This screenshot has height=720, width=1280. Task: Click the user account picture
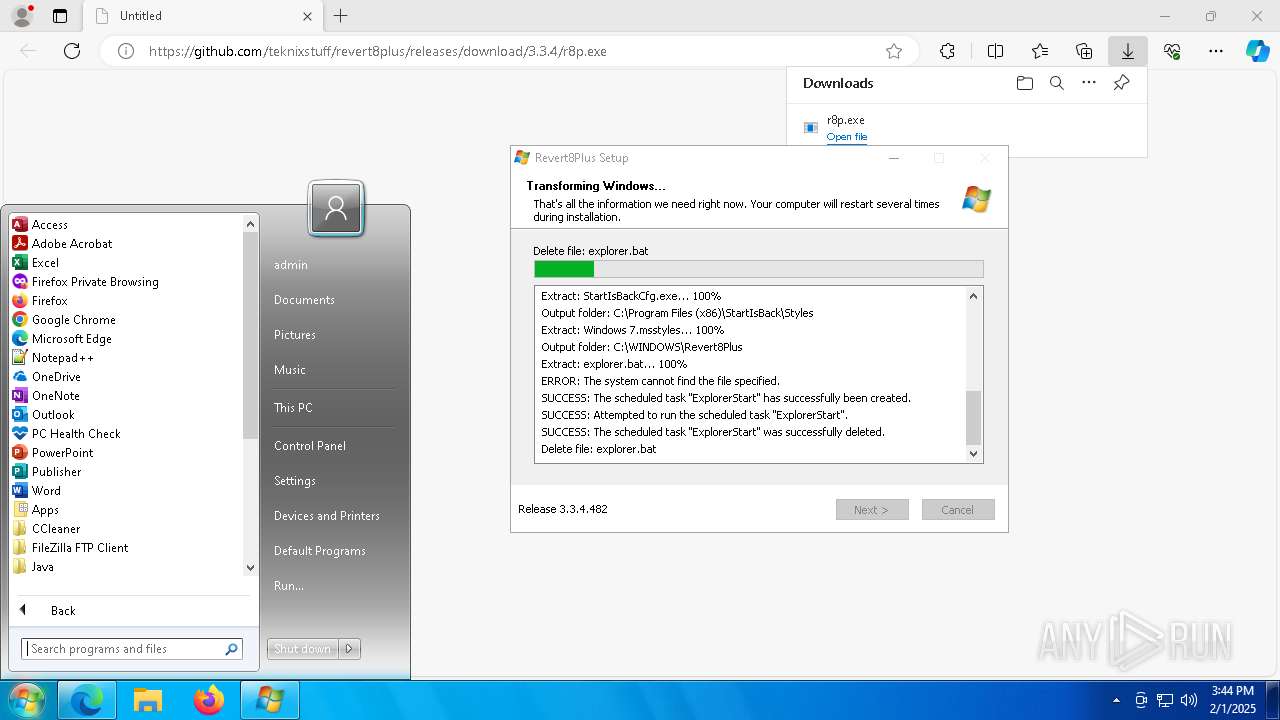point(336,208)
